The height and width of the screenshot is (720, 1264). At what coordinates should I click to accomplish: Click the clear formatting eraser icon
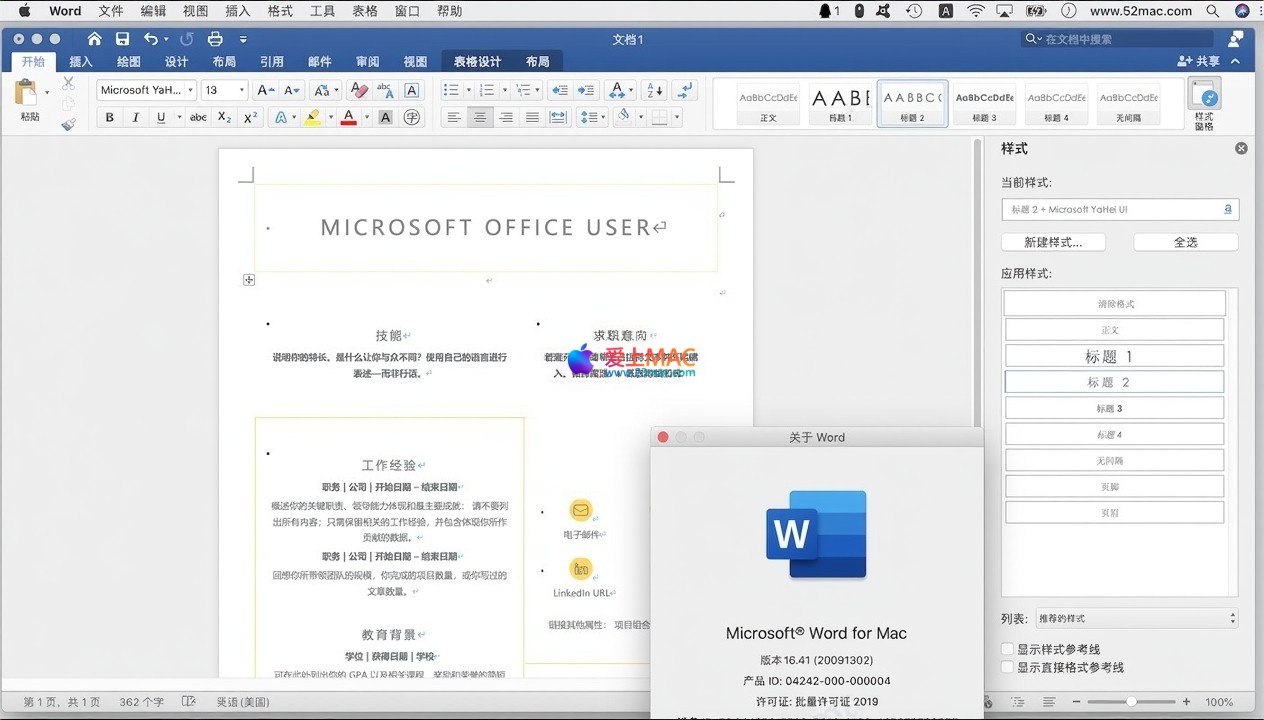click(x=358, y=90)
